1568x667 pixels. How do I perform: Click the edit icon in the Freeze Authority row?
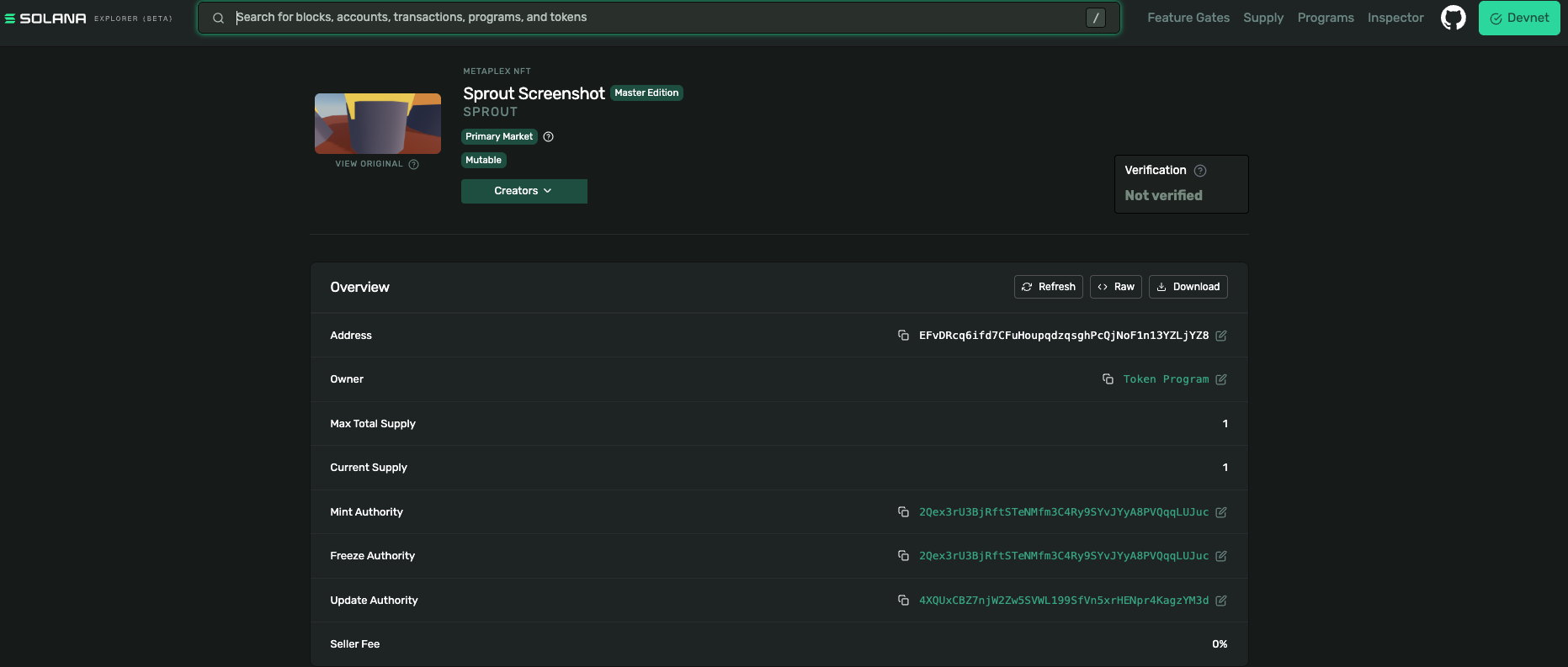[x=1221, y=556]
